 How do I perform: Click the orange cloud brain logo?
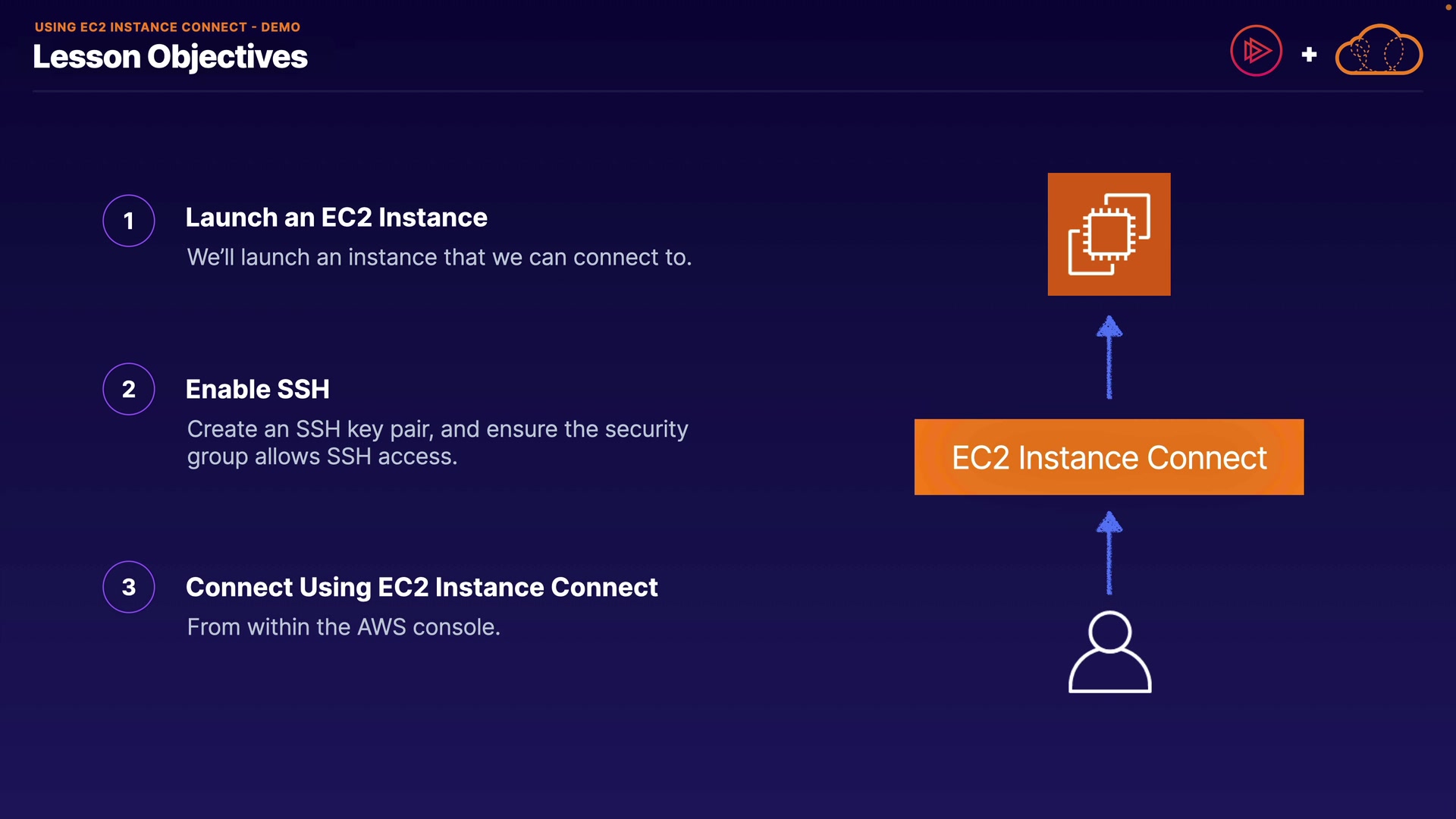tap(1379, 51)
